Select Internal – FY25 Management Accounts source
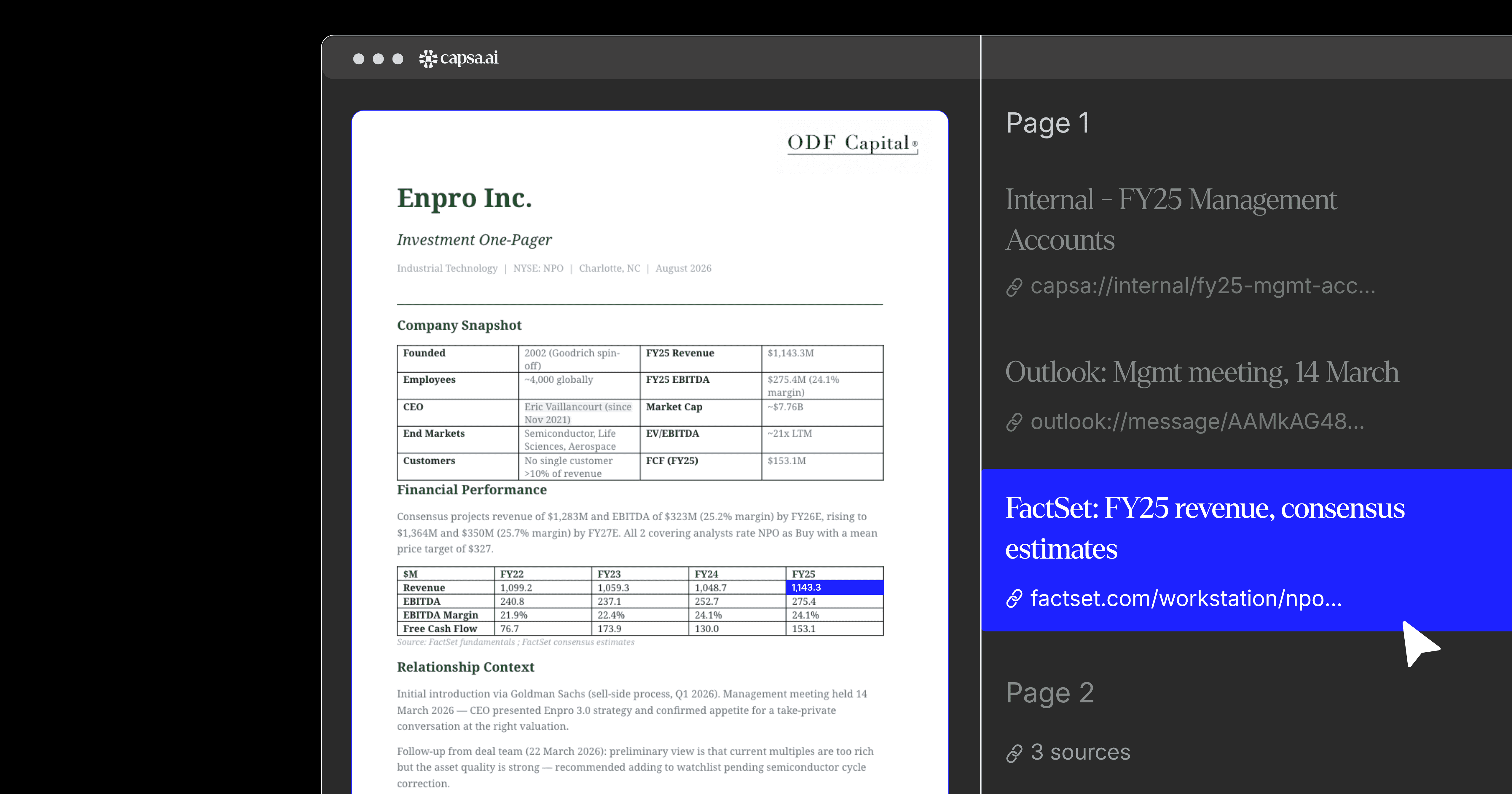The height and width of the screenshot is (794, 1512). [1171, 219]
